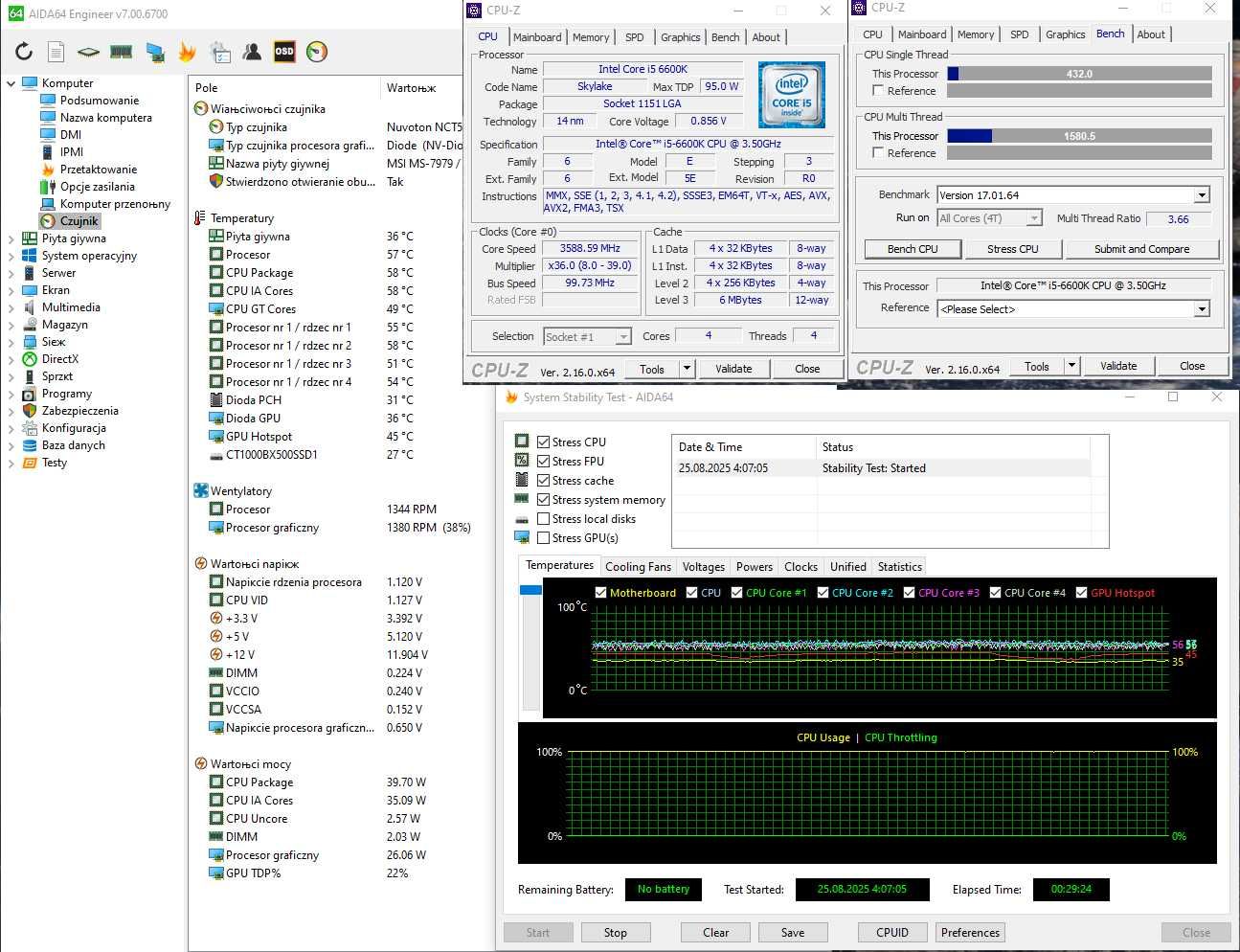Click Submit and Compare button

[1141, 249]
